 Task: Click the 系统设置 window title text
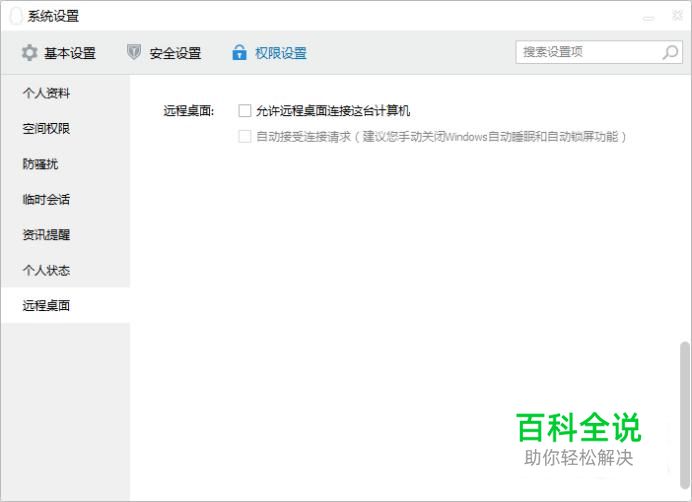pos(53,16)
